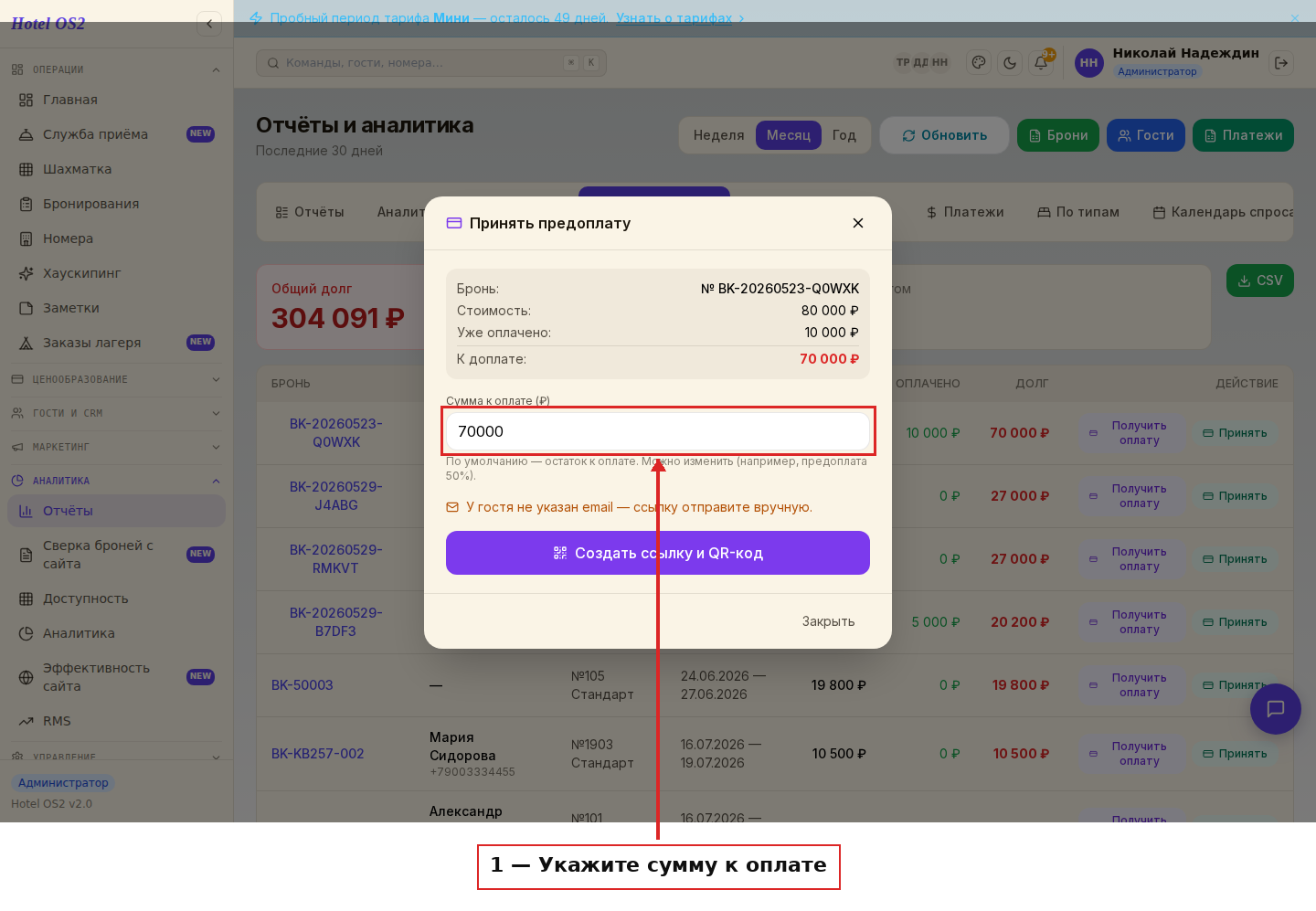Open Сверка броней с сайта

coord(116,555)
